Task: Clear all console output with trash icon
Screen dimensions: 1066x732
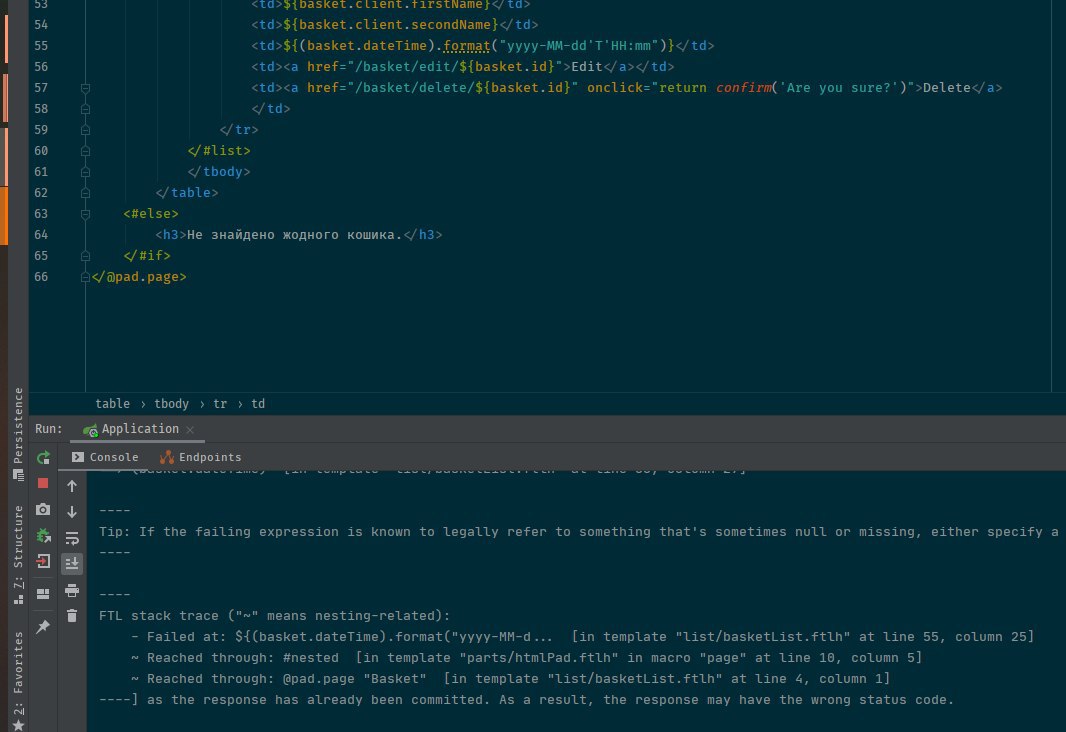Action: pos(72,616)
